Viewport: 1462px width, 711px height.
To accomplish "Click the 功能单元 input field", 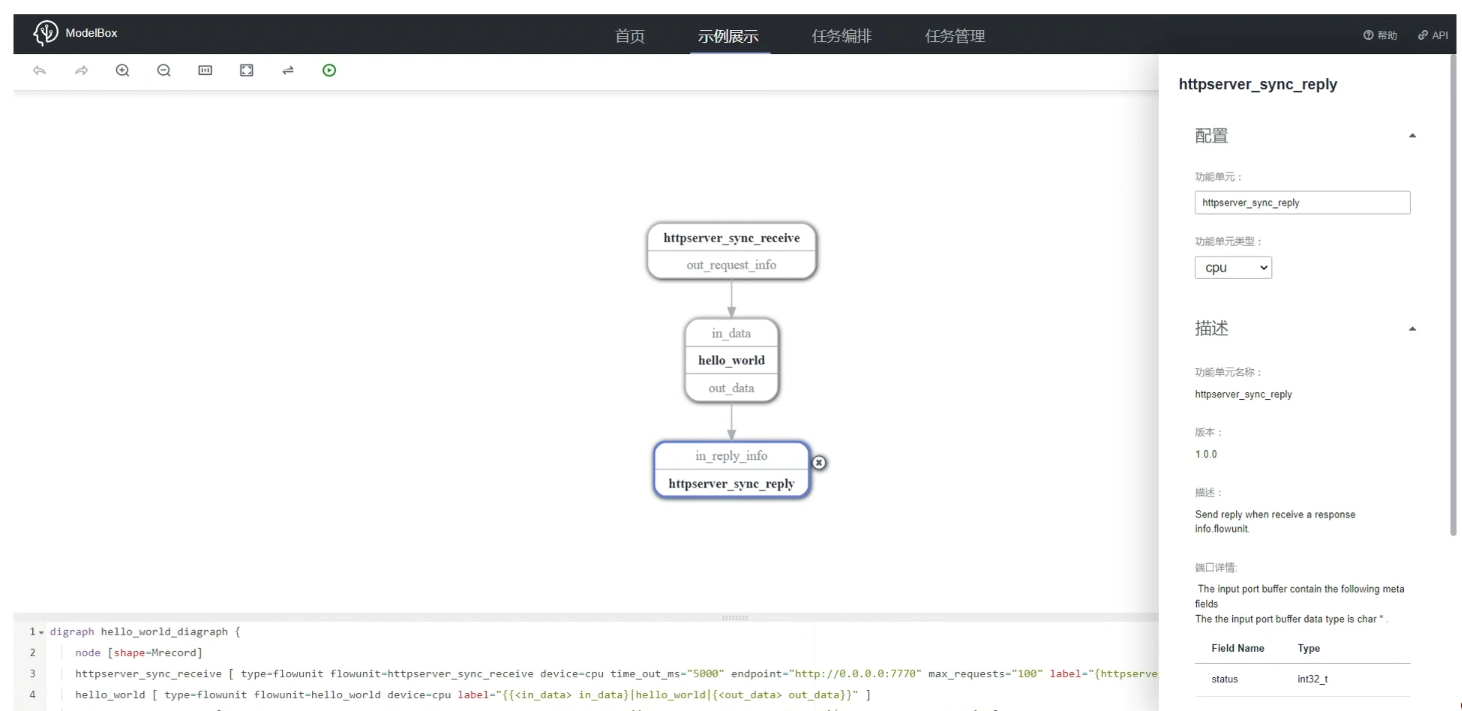I will (x=1302, y=202).
